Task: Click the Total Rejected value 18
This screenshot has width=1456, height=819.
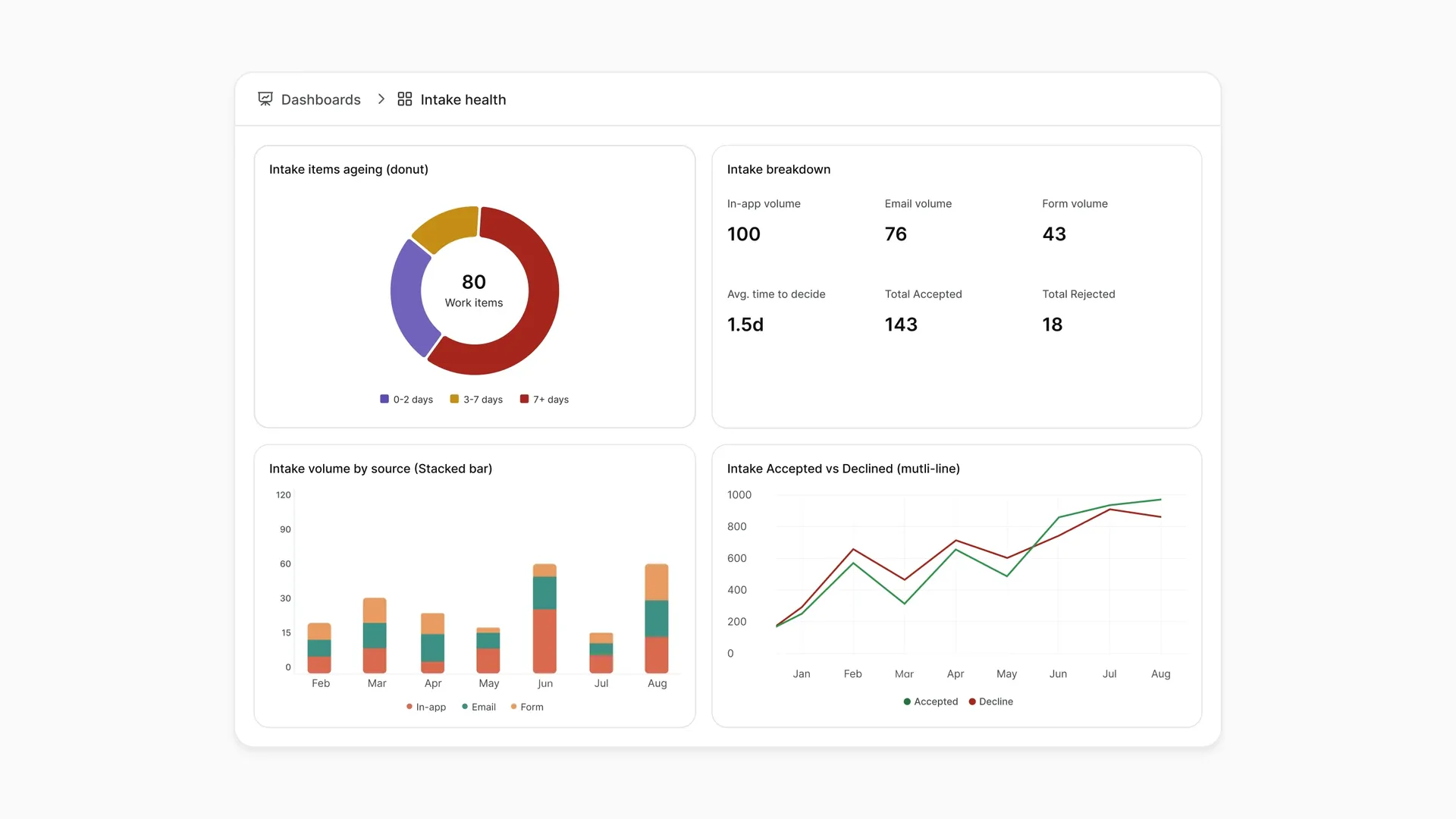Action: click(1053, 325)
